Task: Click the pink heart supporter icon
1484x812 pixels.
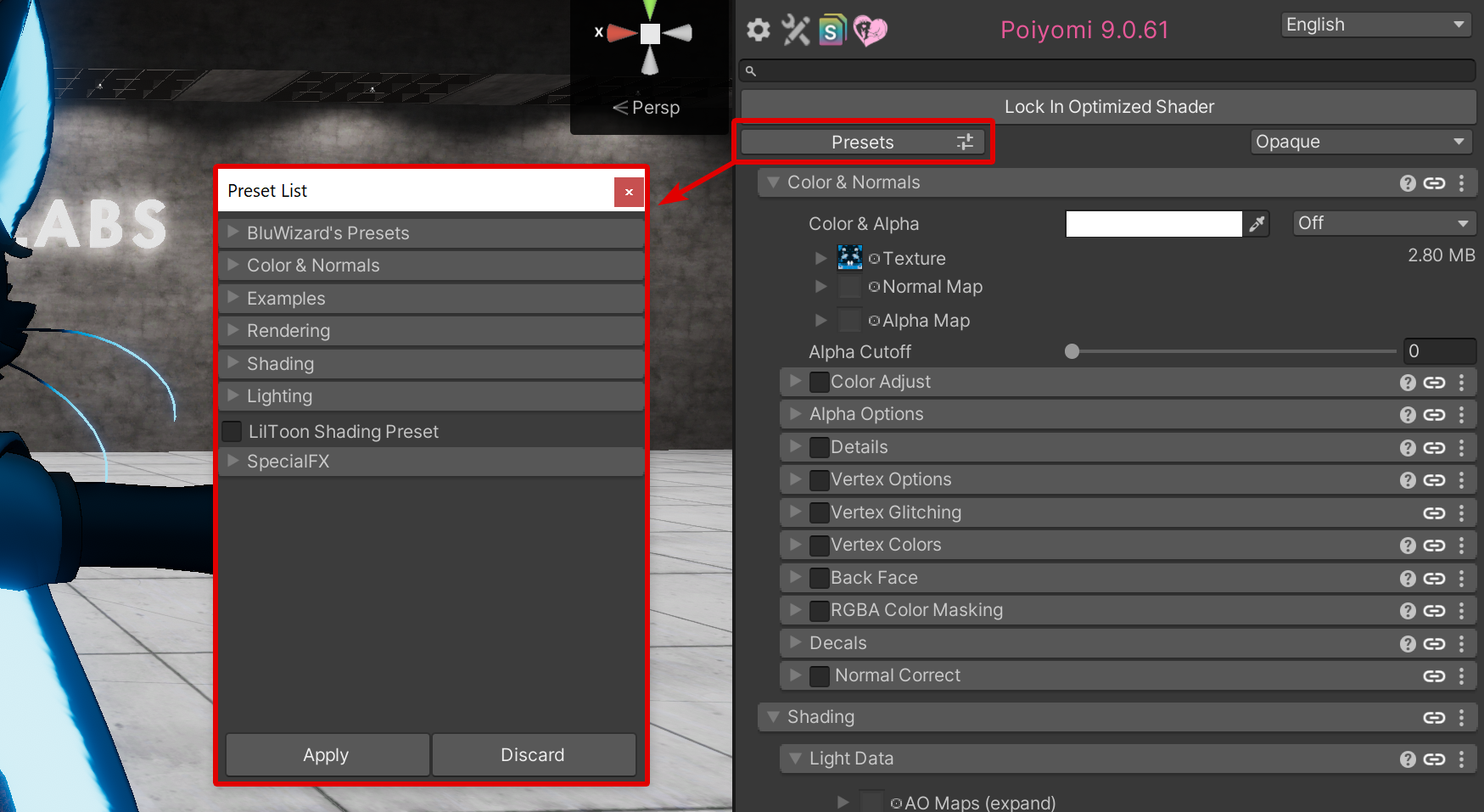Action: [x=870, y=31]
